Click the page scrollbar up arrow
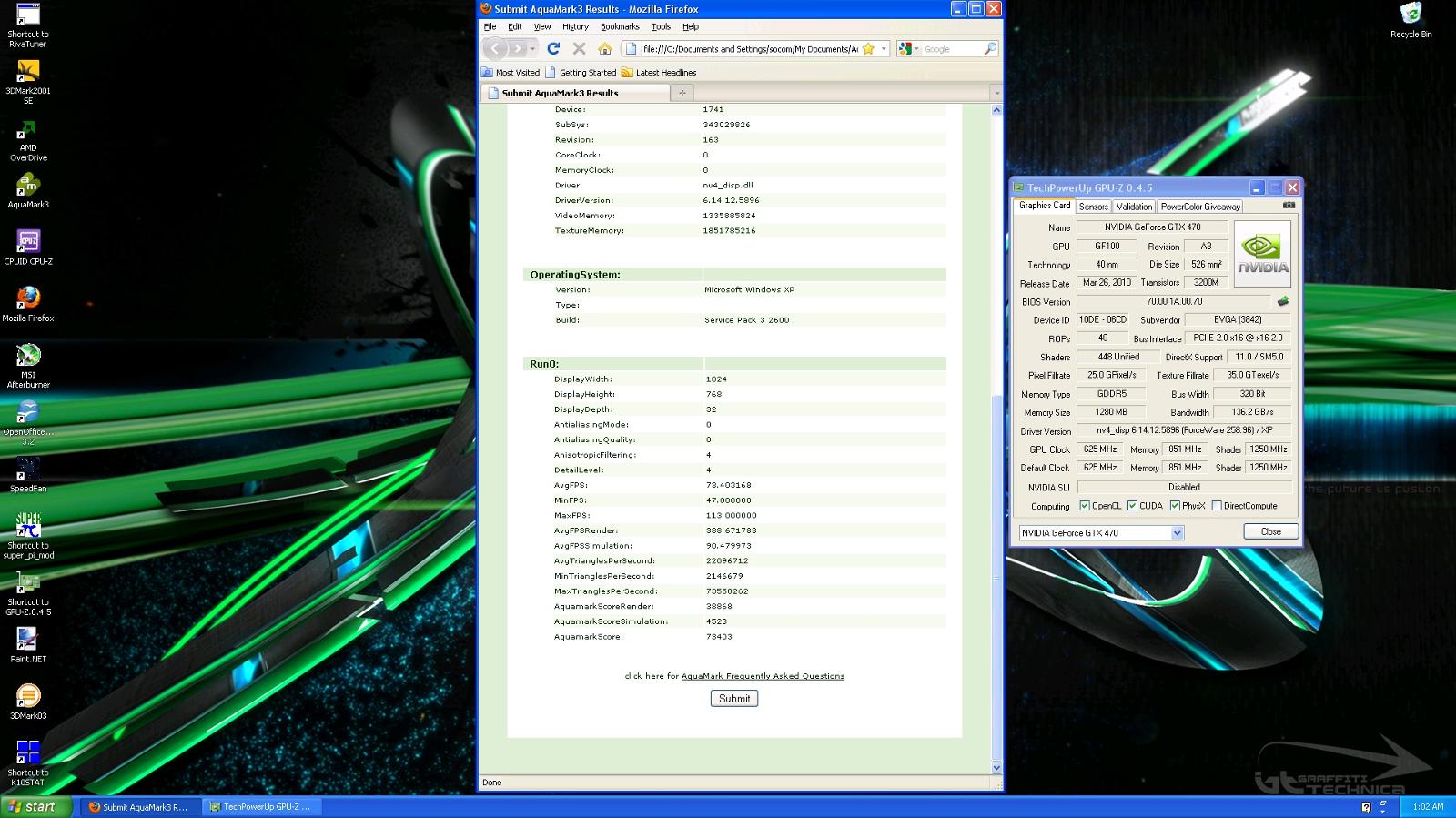1456x818 pixels. tap(996, 110)
